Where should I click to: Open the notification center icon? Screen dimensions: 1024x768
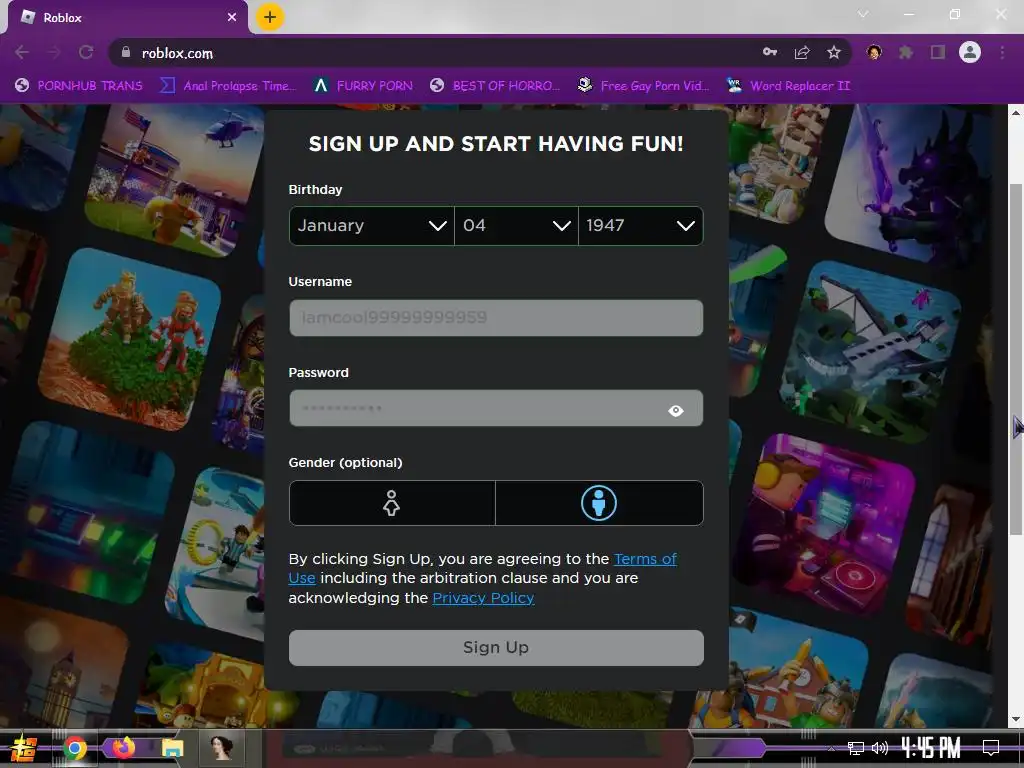click(991, 748)
